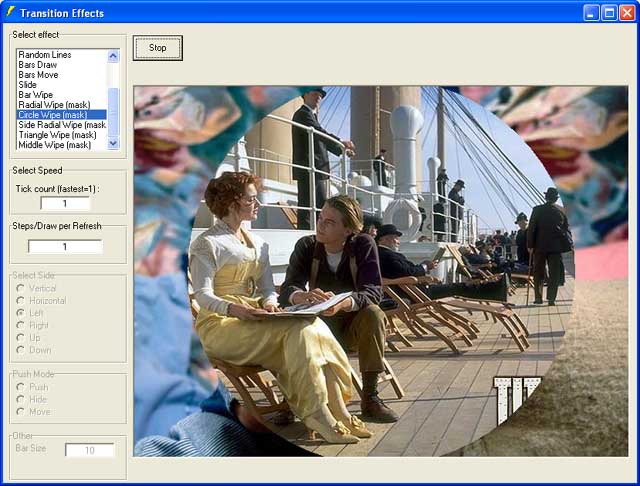Click the Steps/Draw per Refresh field

point(65,247)
